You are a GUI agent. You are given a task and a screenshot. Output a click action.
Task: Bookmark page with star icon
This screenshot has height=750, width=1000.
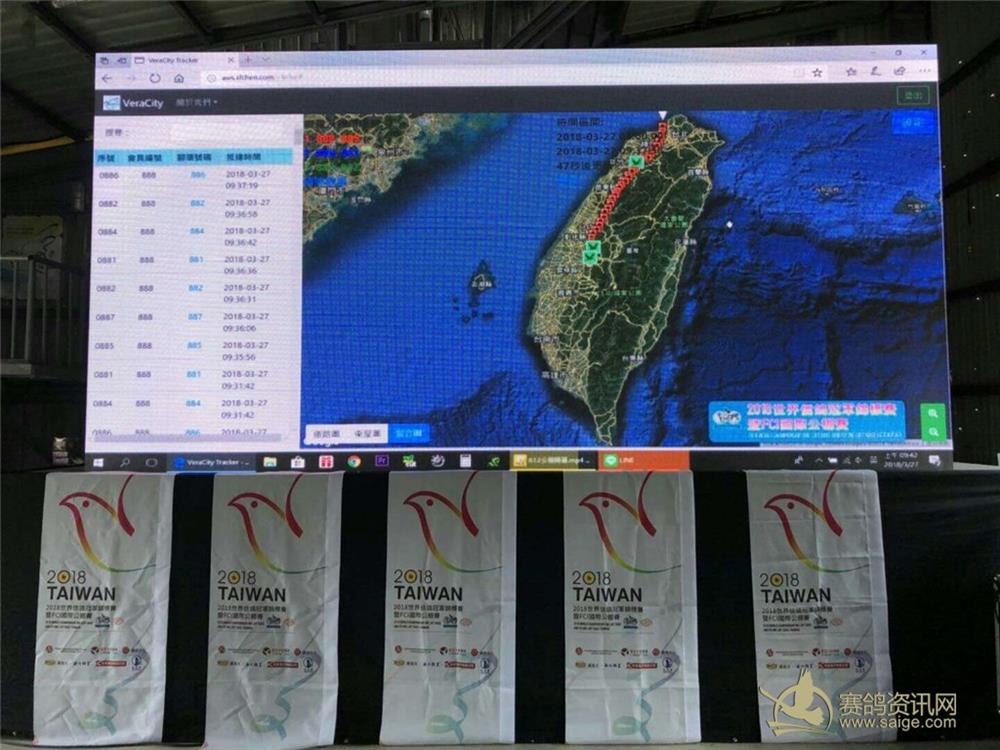pyautogui.click(x=817, y=73)
